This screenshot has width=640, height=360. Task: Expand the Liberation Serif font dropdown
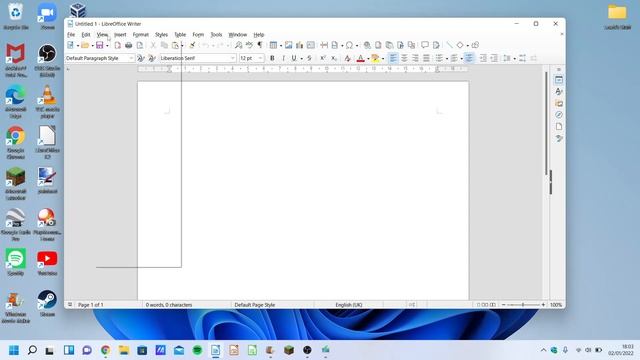point(233,58)
